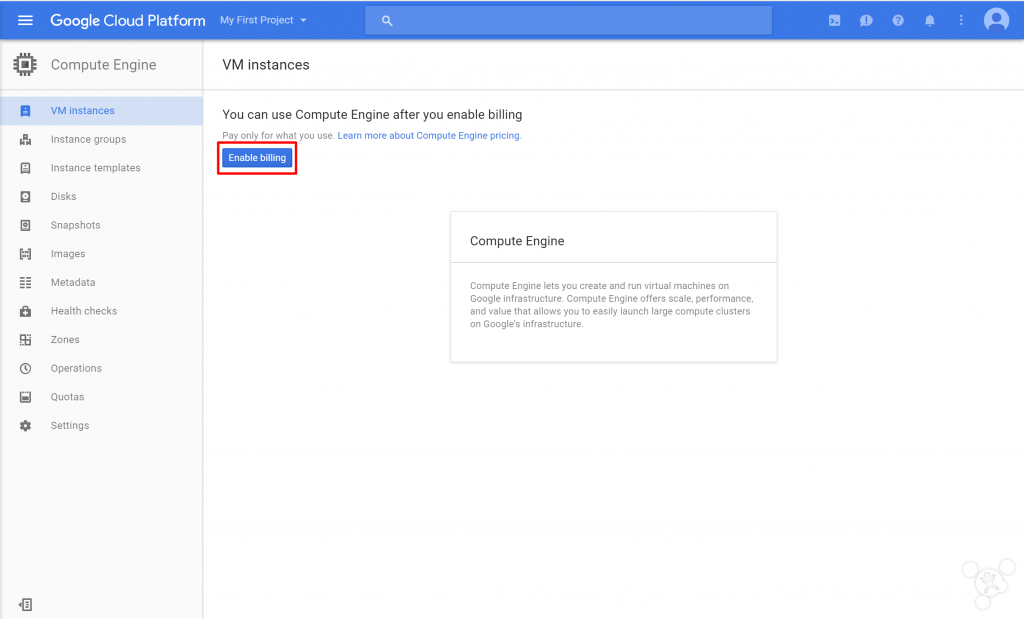Click the Zones sidebar icon
Viewport: 1024px width, 619px height.
(25, 340)
